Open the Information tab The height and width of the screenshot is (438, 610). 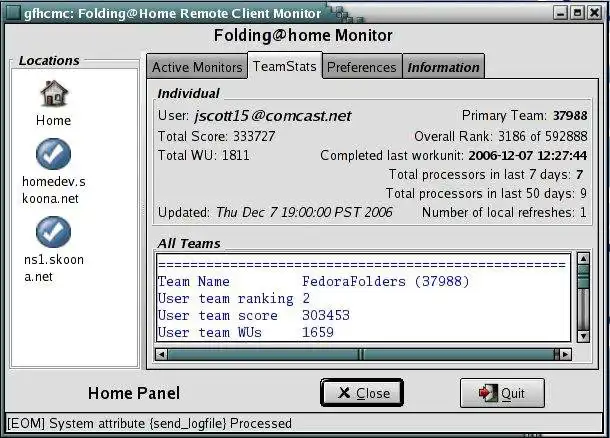(x=443, y=67)
